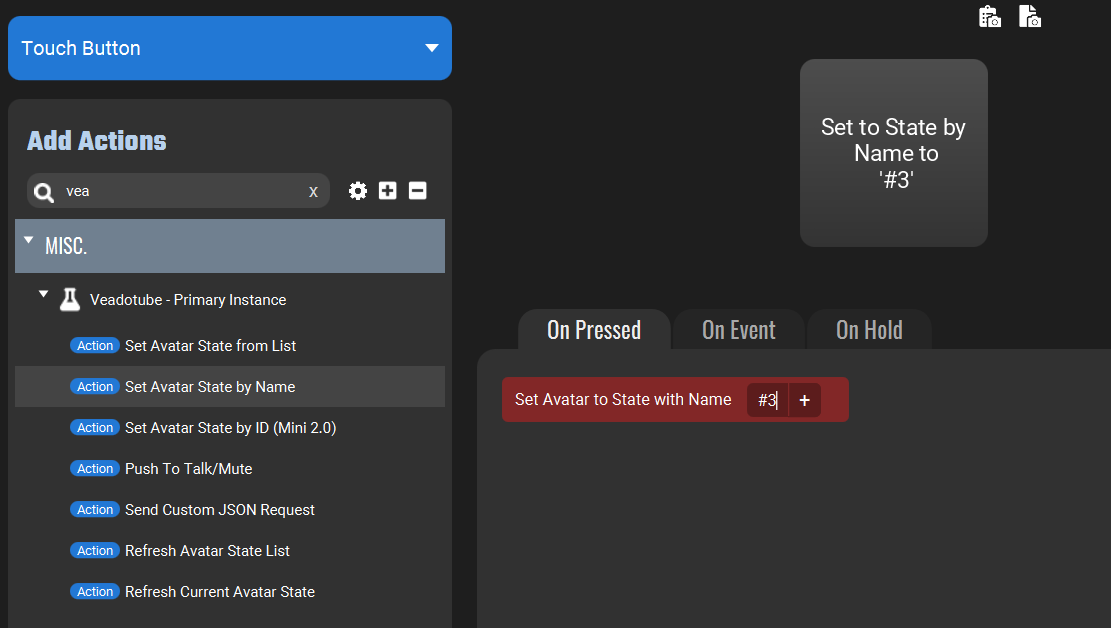1111x628 pixels.
Task: Open action list settings gear
Action: tap(358, 191)
